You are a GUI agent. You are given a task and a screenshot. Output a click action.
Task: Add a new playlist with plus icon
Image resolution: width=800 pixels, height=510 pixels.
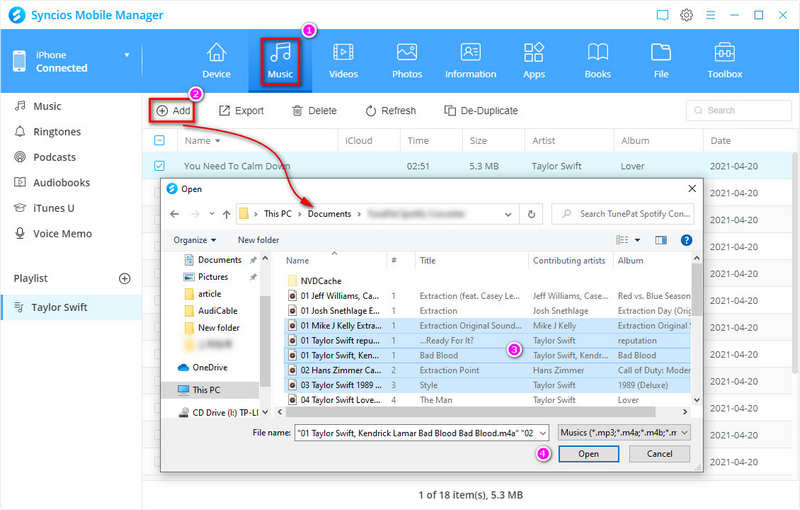[x=124, y=278]
